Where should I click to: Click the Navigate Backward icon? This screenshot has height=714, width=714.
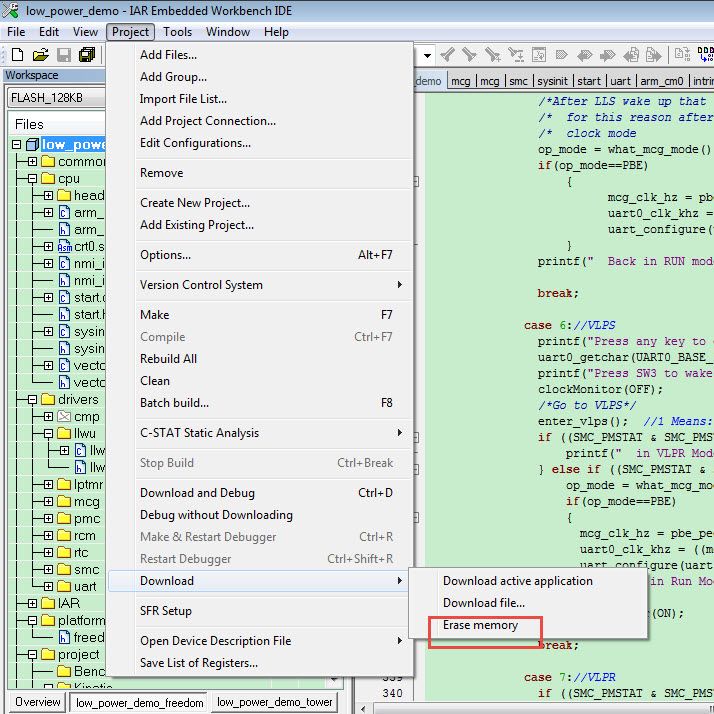(631, 55)
